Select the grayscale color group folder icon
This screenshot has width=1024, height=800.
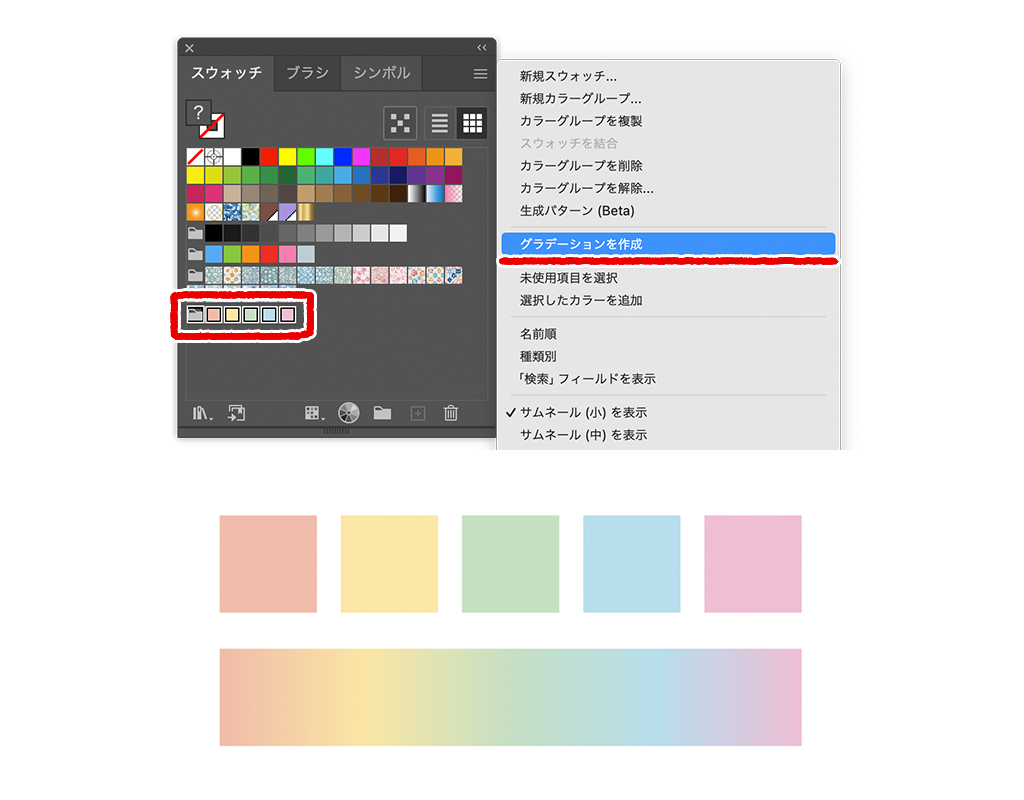click(195, 233)
